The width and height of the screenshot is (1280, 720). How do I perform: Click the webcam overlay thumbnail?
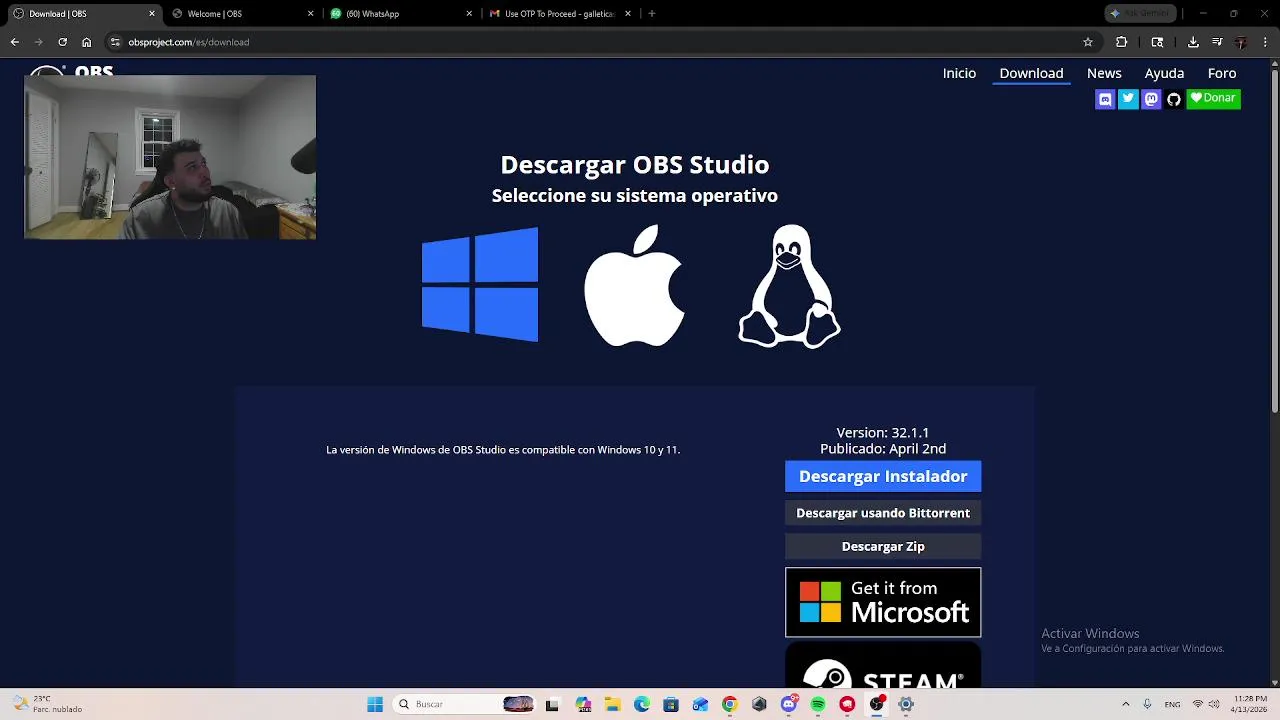[170, 157]
